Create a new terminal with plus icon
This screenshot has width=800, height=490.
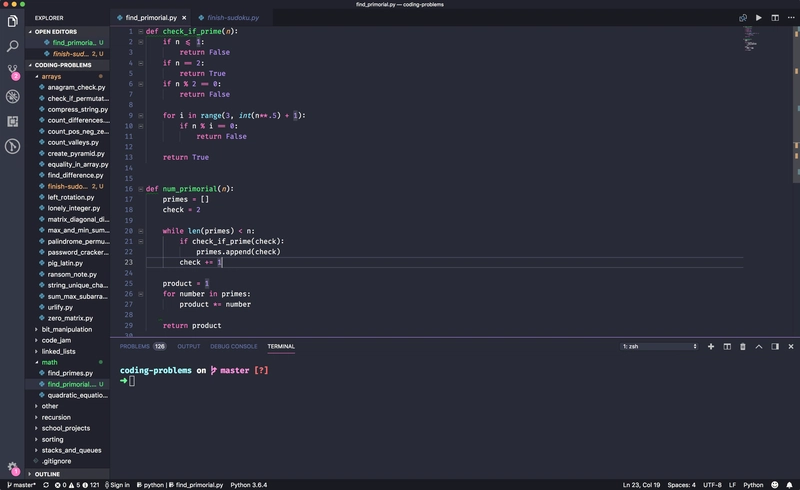[711, 346]
